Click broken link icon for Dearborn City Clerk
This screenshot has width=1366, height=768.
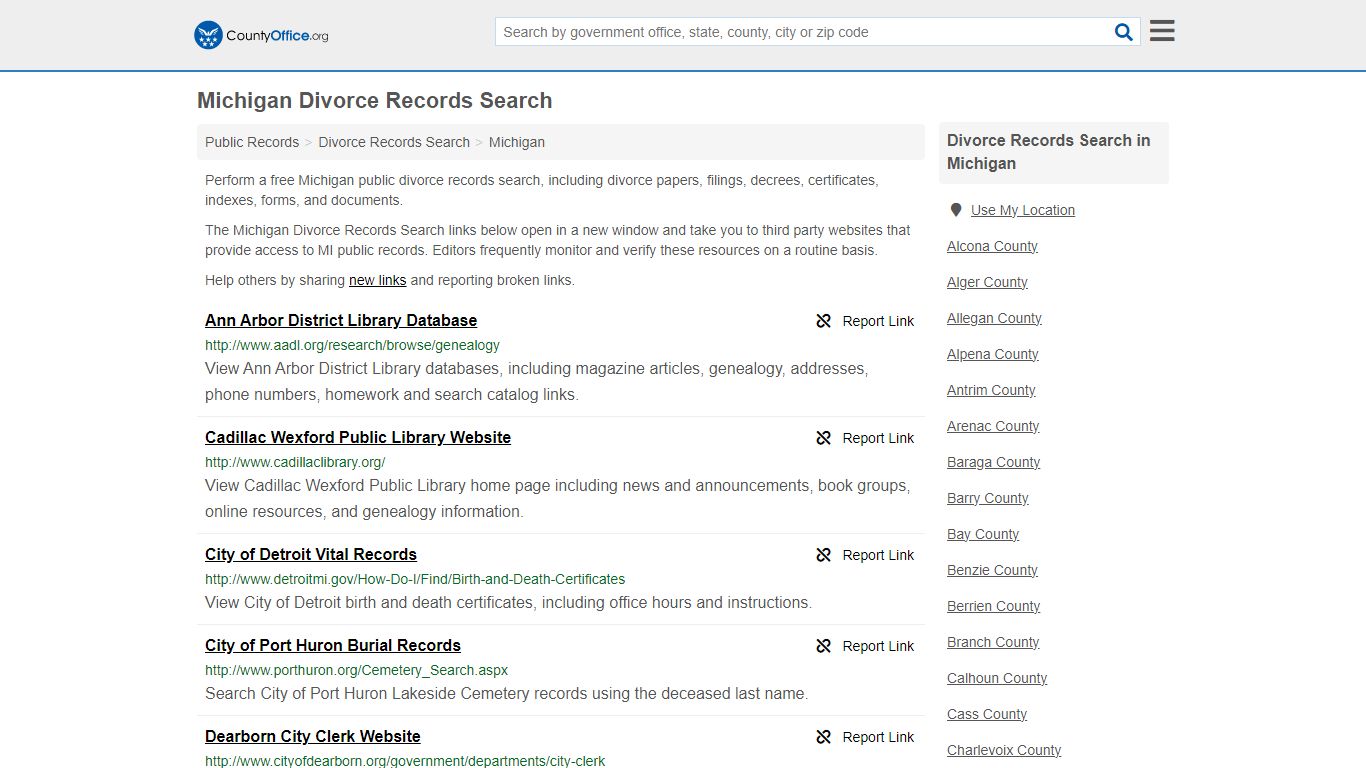(824, 737)
